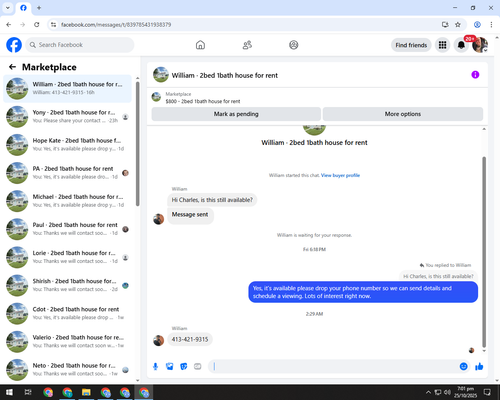The height and width of the screenshot is (400, 500).
Task: Open conversation information purple icon
Action: tap(475, 75)
